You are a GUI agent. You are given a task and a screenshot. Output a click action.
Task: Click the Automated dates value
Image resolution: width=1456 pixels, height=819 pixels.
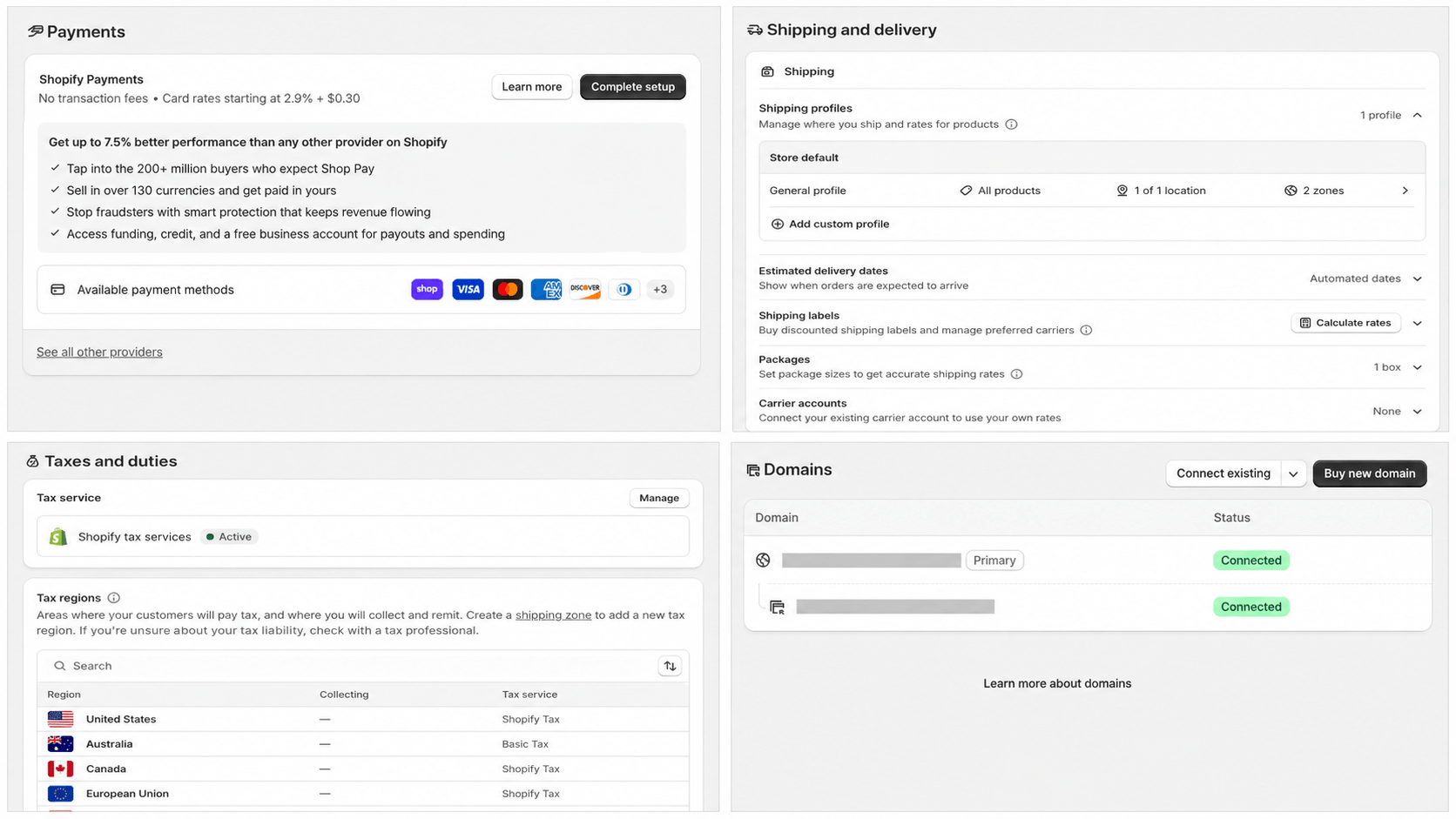[1355, 279]
